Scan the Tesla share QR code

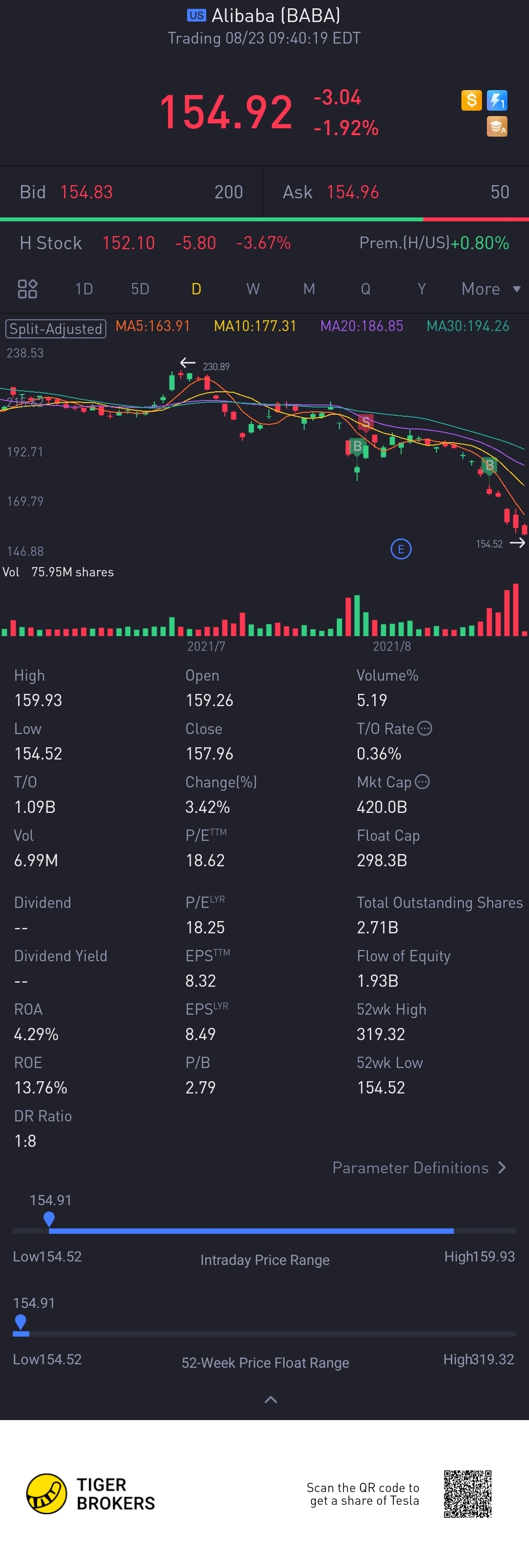(467, 1494)
